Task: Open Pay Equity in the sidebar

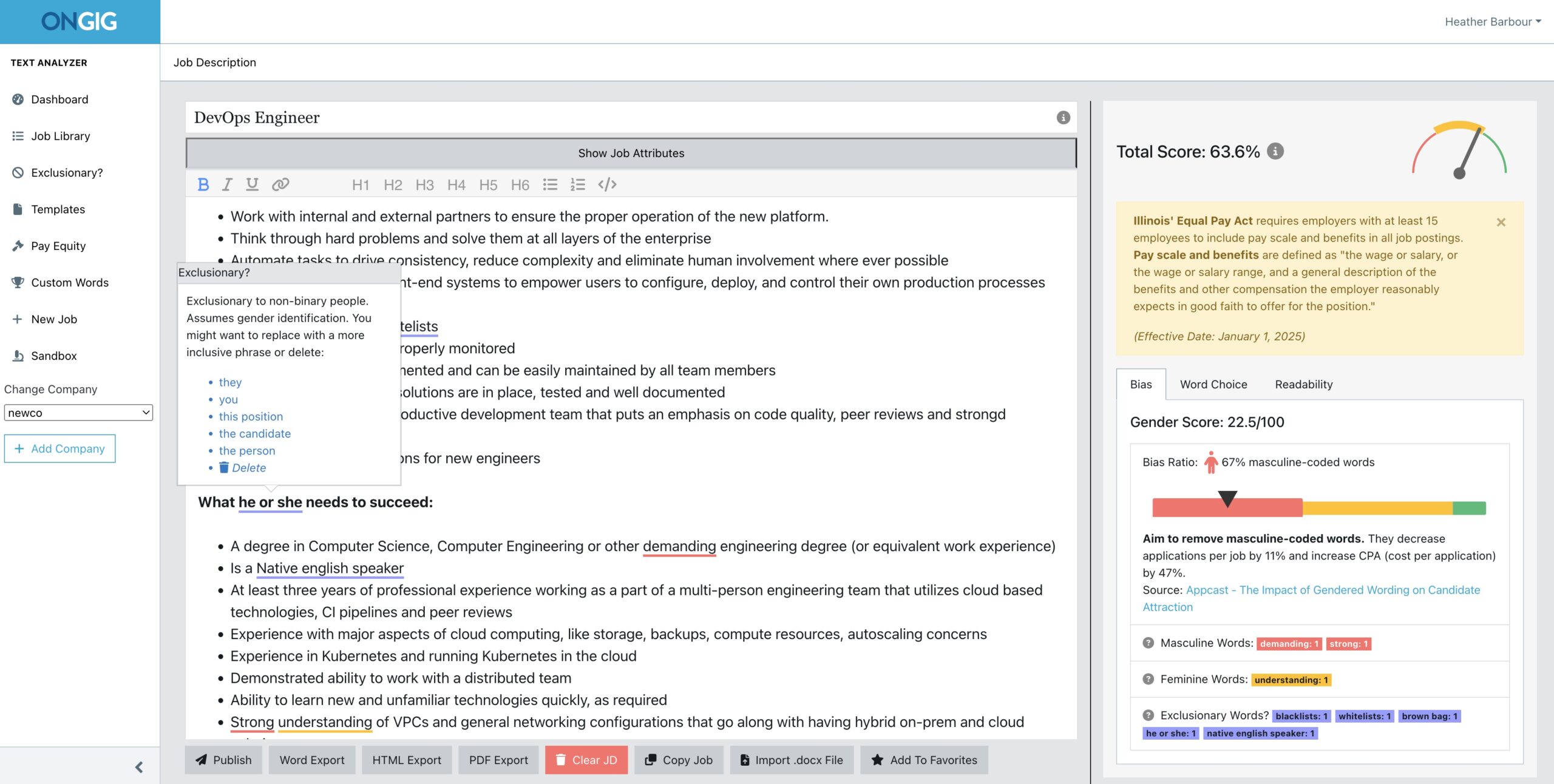Action: coord(58,246)
